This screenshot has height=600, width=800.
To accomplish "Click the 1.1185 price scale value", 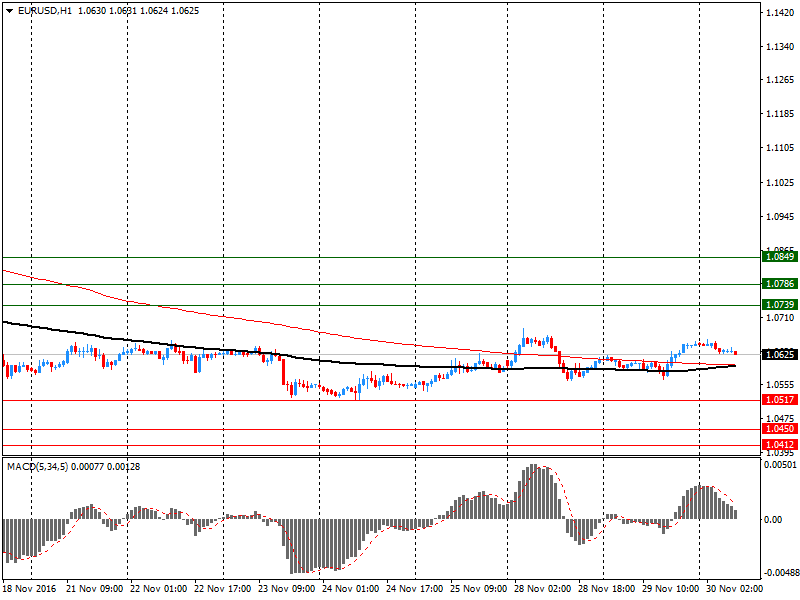I will pos(781,114).
